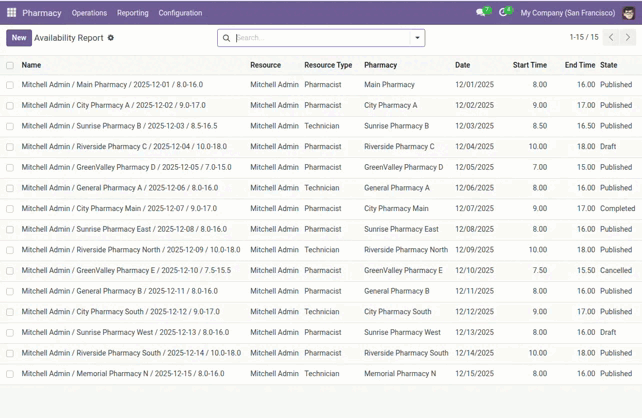Screen dimensions: 642x418
Task: Check the Memorial Pharmacy N row checkbox
Action: coord(10,374)
